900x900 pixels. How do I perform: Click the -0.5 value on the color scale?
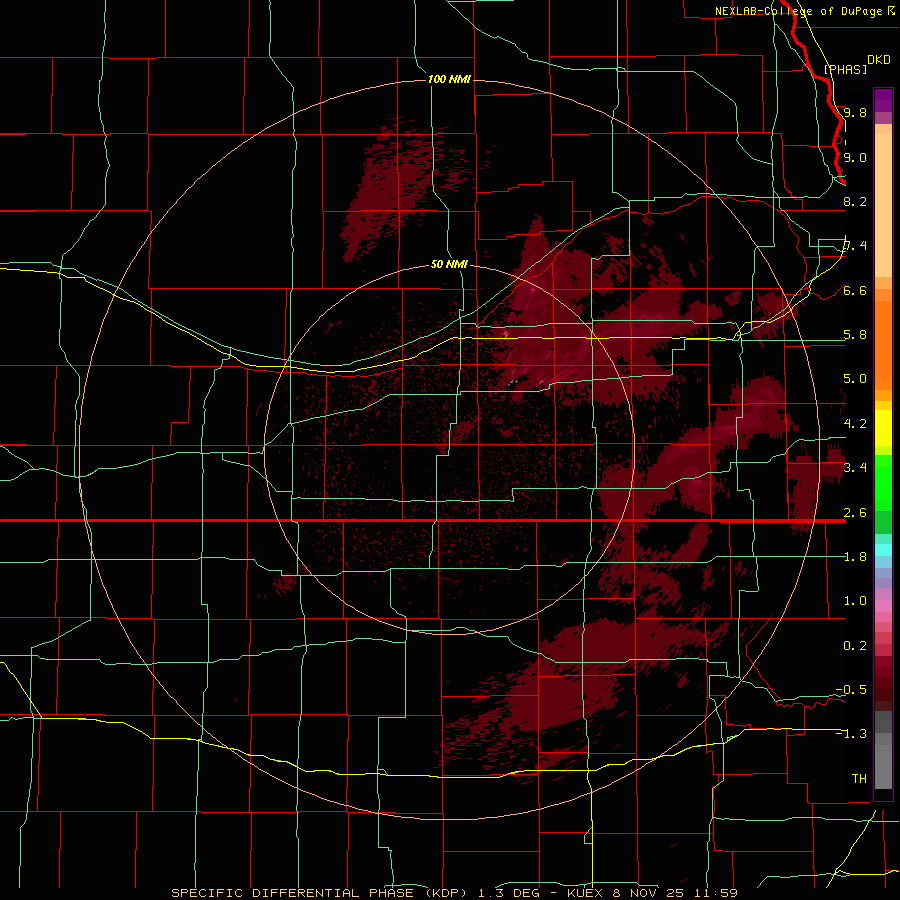pyautogui.click(x=851, y=690)
